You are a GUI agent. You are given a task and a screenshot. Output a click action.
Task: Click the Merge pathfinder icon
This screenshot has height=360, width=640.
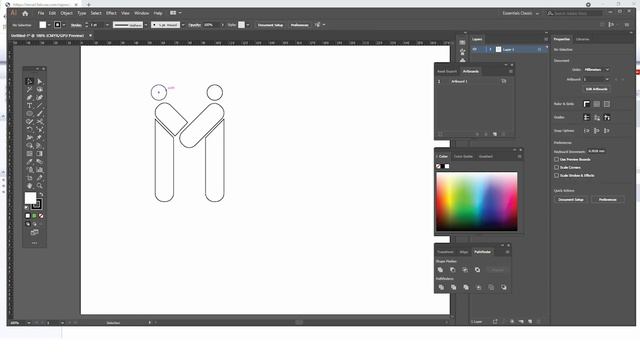[x=466, y=287]
